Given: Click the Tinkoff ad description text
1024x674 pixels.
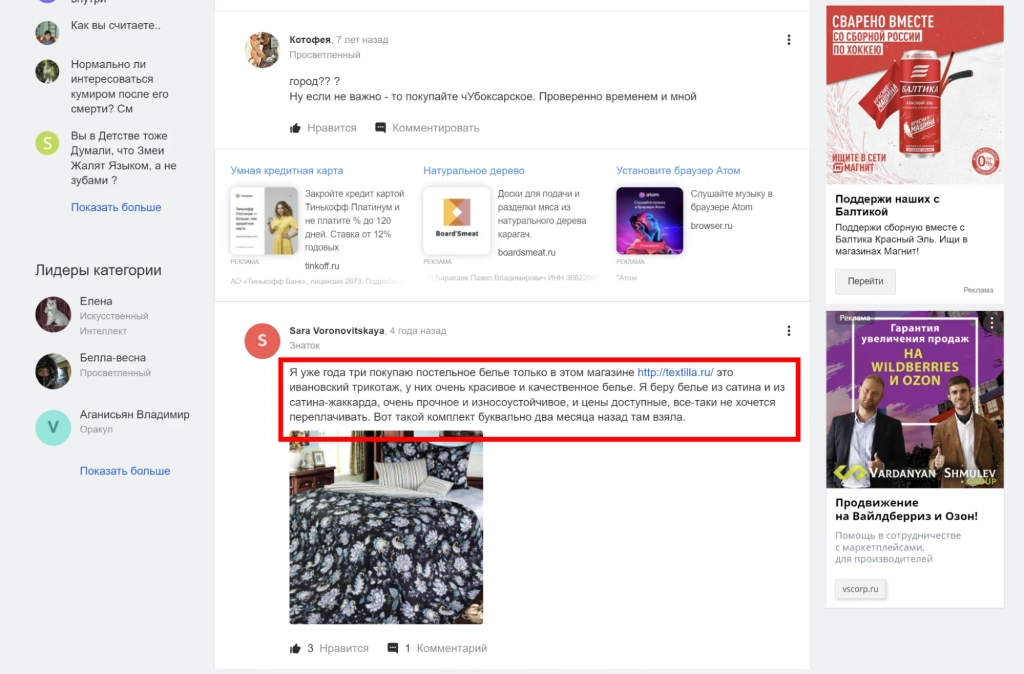Looking at the screenshot, I should 355,221.
